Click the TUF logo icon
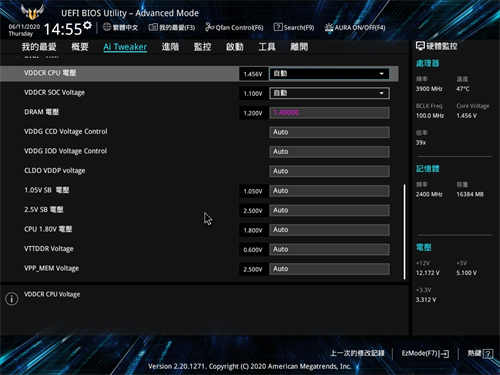 click(32, 12)
